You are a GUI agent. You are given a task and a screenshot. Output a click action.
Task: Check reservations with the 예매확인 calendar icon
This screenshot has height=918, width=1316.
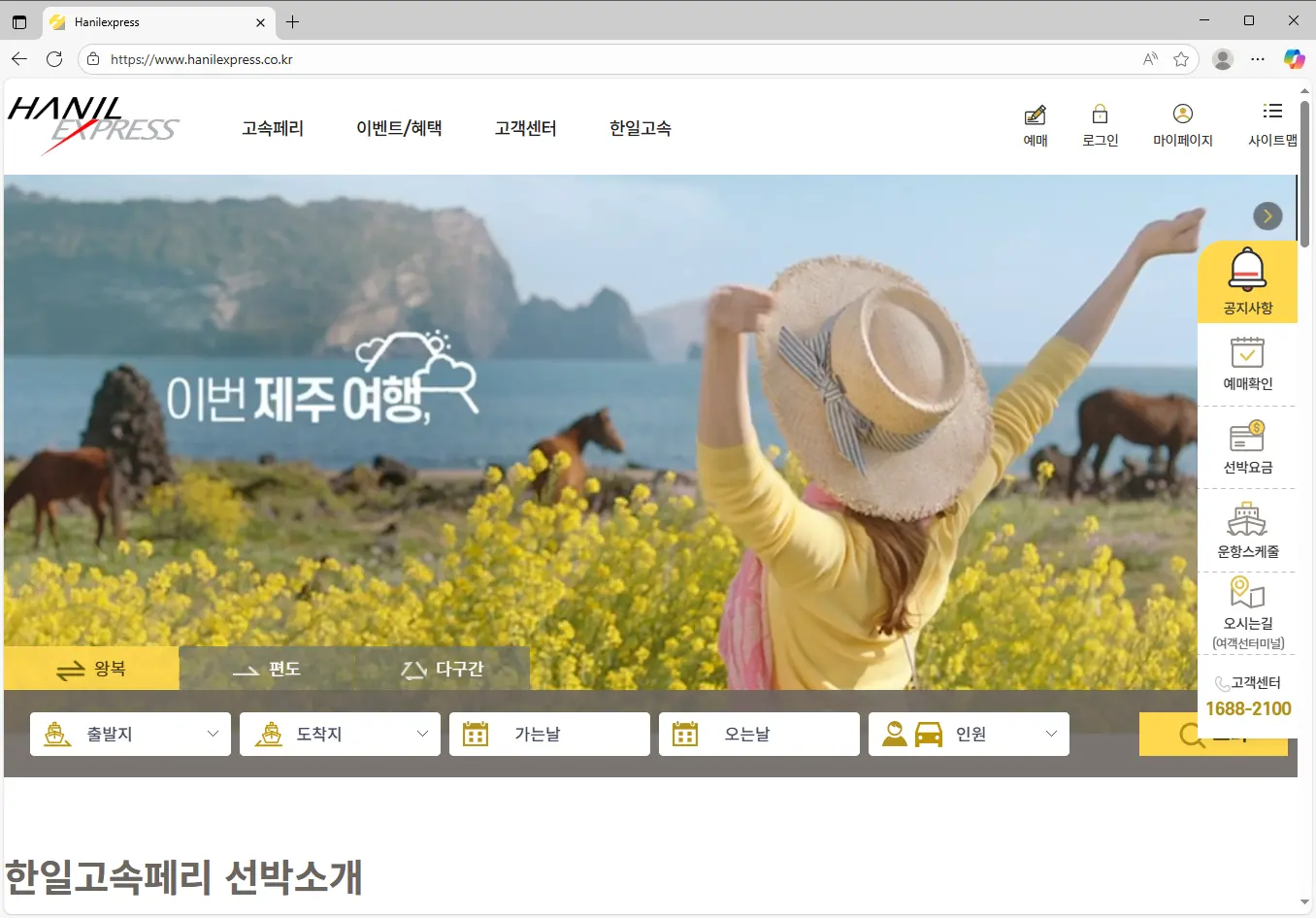click(1248, 364)
